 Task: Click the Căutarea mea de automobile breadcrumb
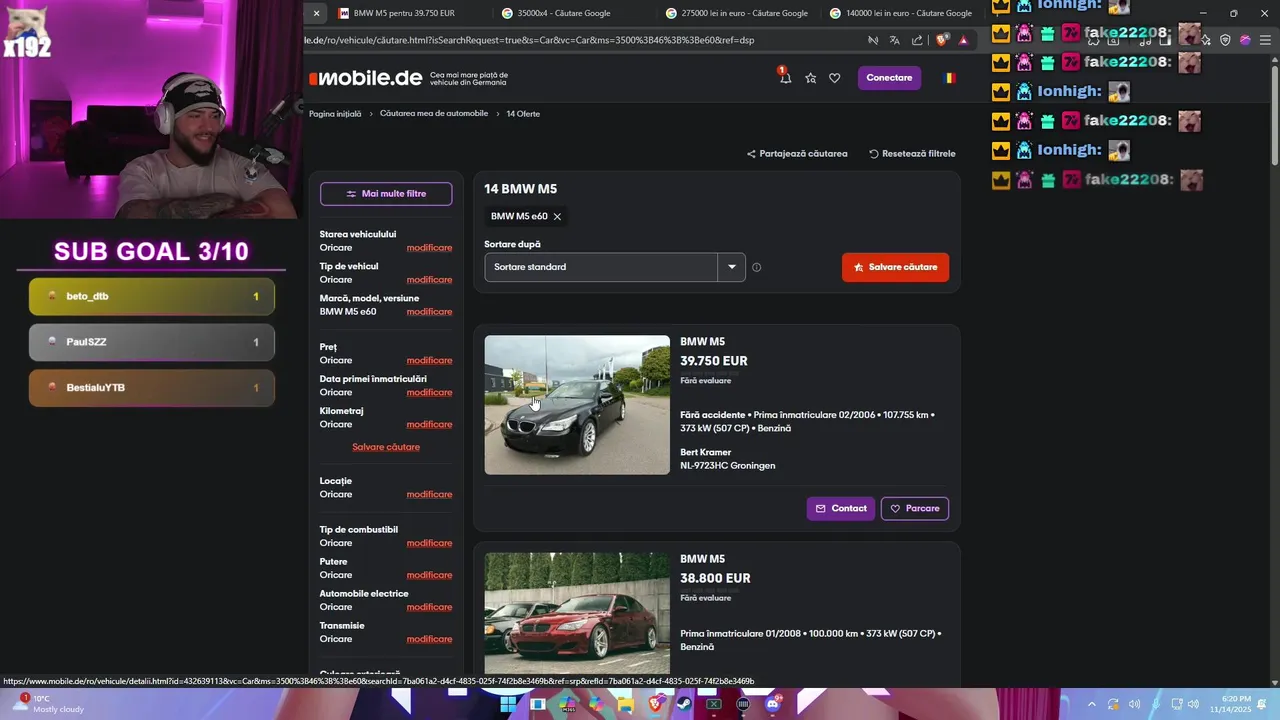(x=434, y=114)
